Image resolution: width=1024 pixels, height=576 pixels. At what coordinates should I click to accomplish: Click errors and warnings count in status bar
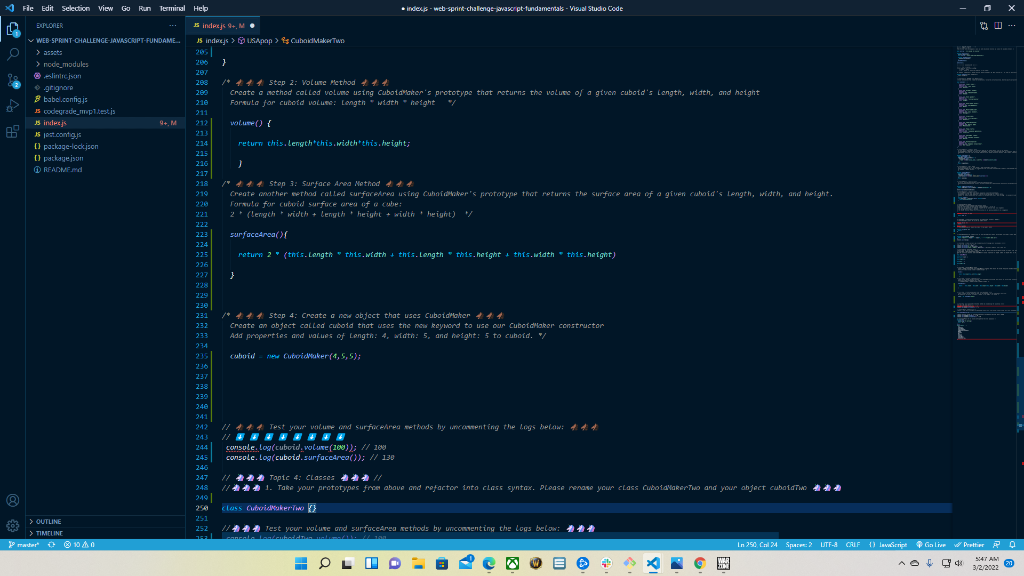click(x=79, y=545)
